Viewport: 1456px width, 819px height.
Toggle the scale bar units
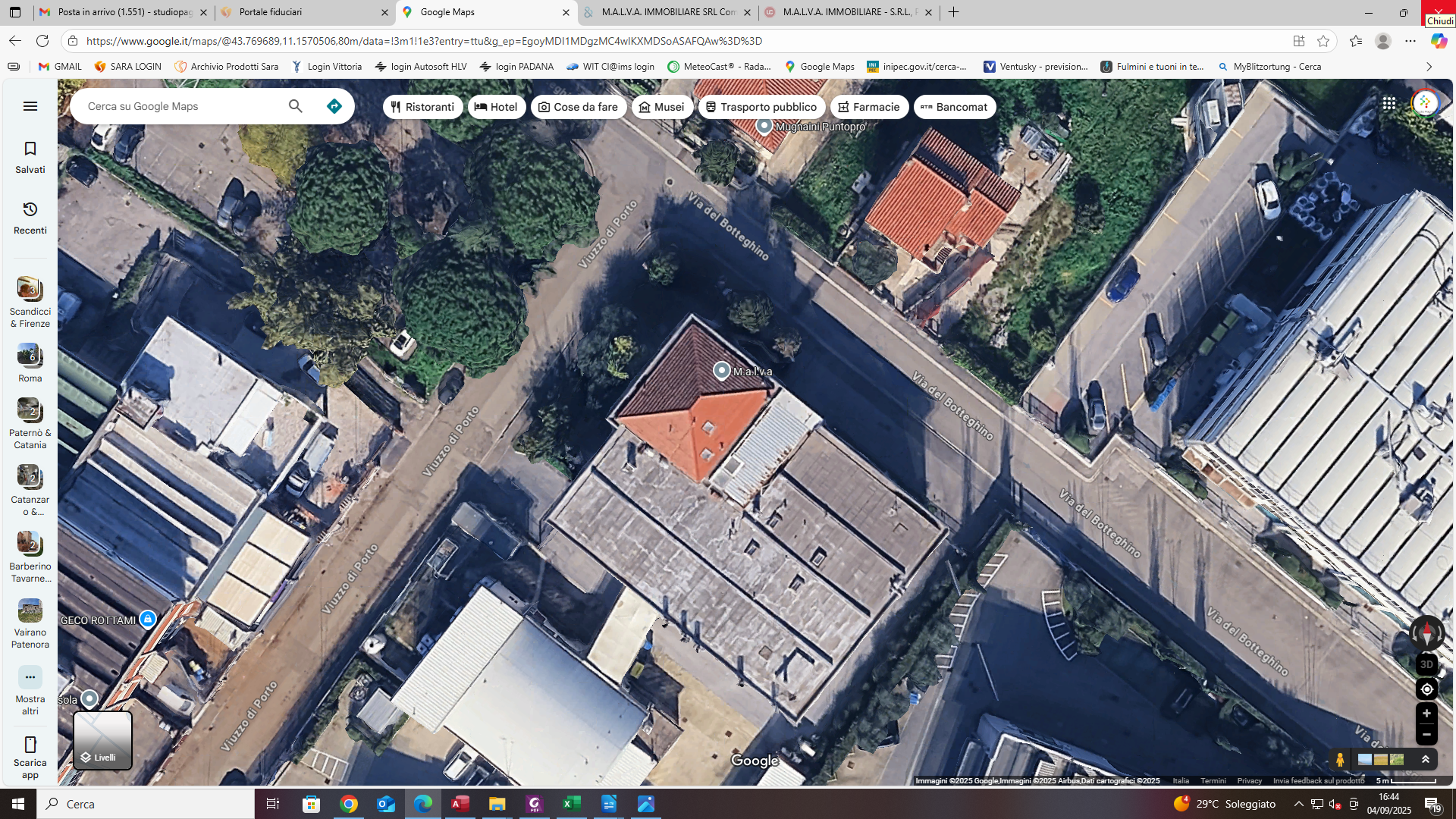click(1406, 780)
